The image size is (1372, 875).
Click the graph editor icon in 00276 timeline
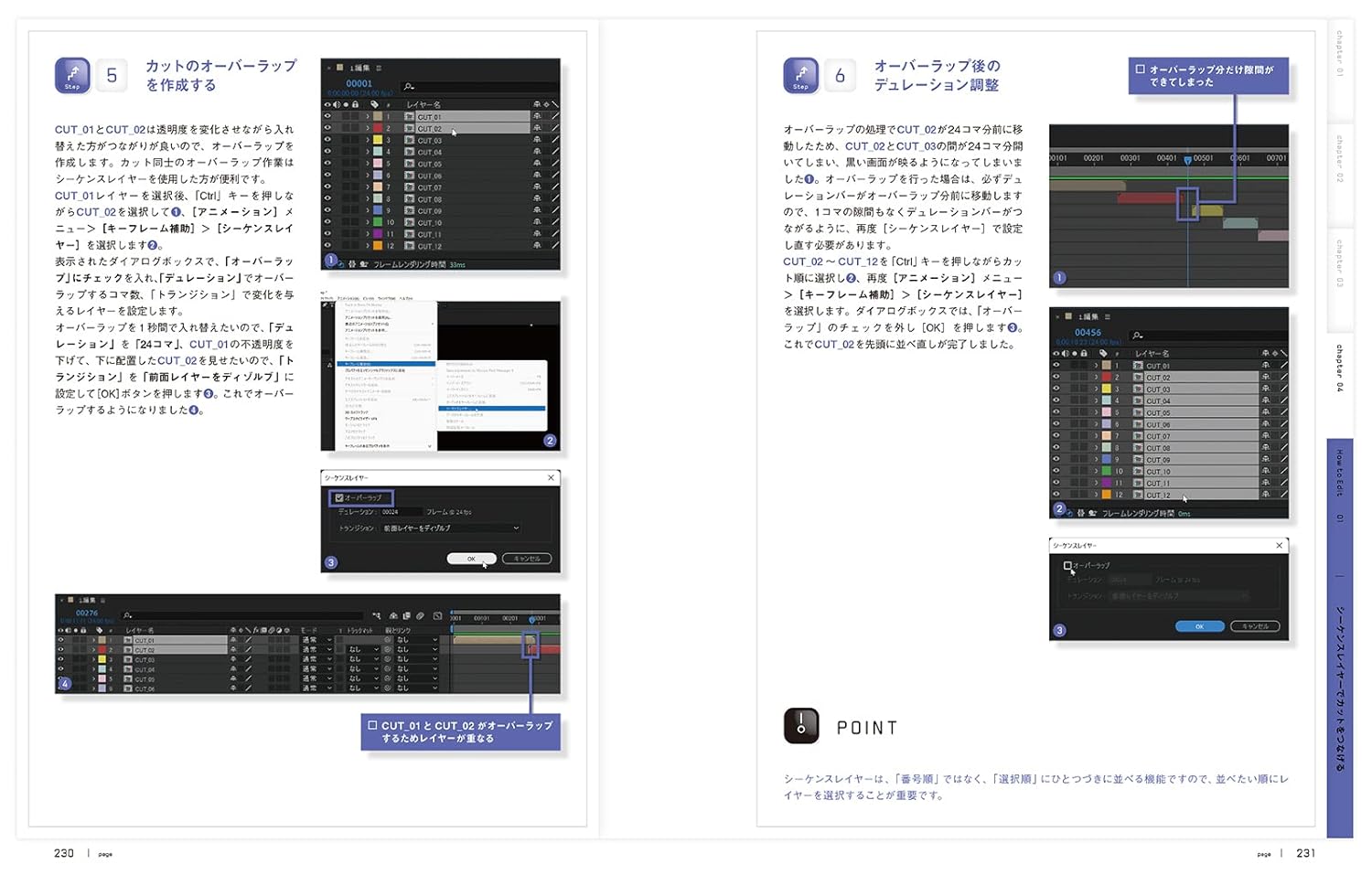point(437,615)
